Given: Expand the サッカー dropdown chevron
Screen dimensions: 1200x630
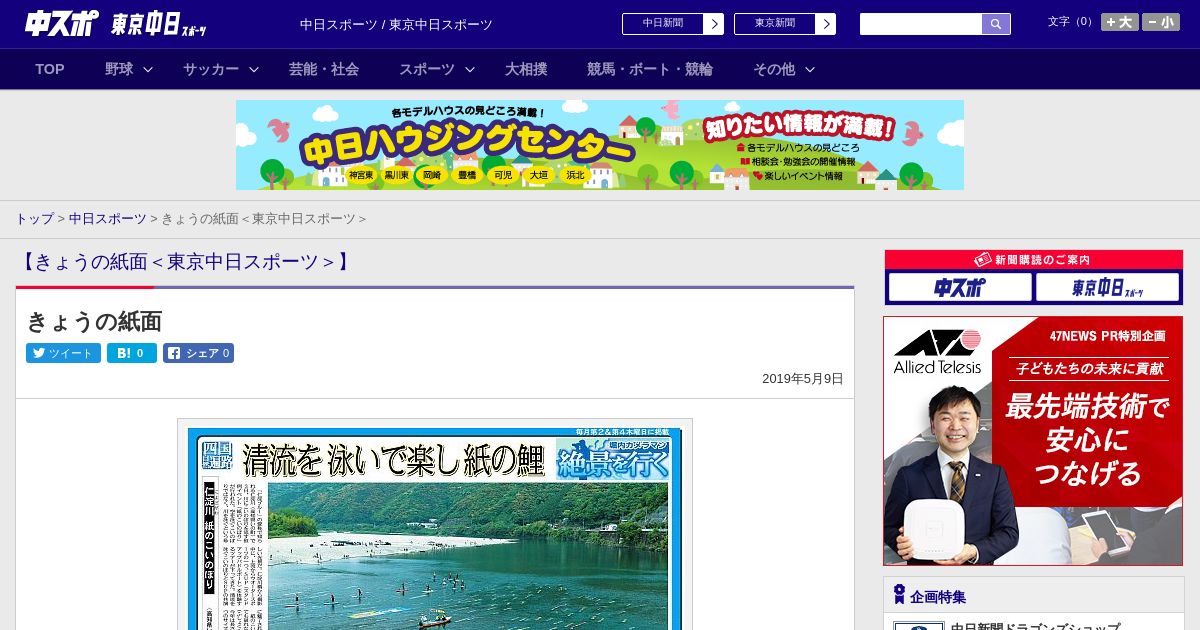Looking at the screenshot, I should pos(254,69).
